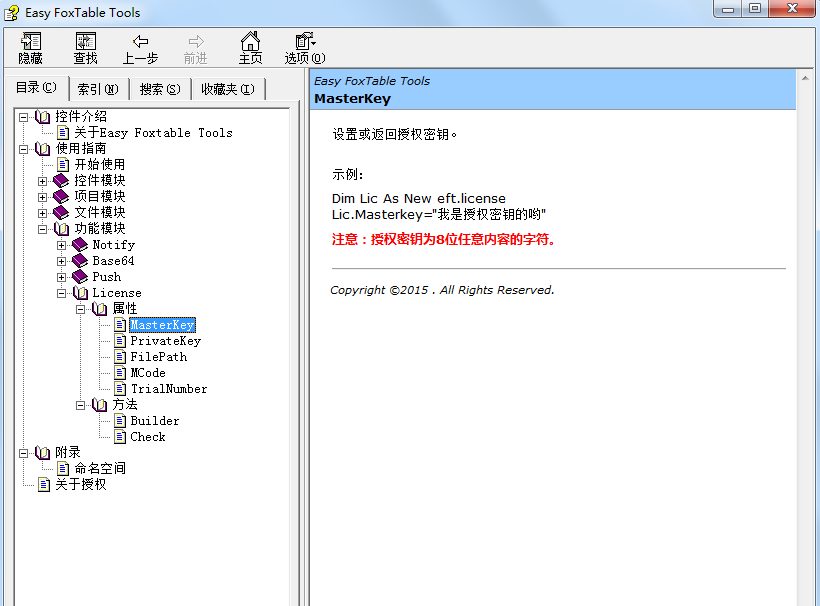
Task: Expand the Push tree node
Action: pyautogui.click(x=61, y=277)
